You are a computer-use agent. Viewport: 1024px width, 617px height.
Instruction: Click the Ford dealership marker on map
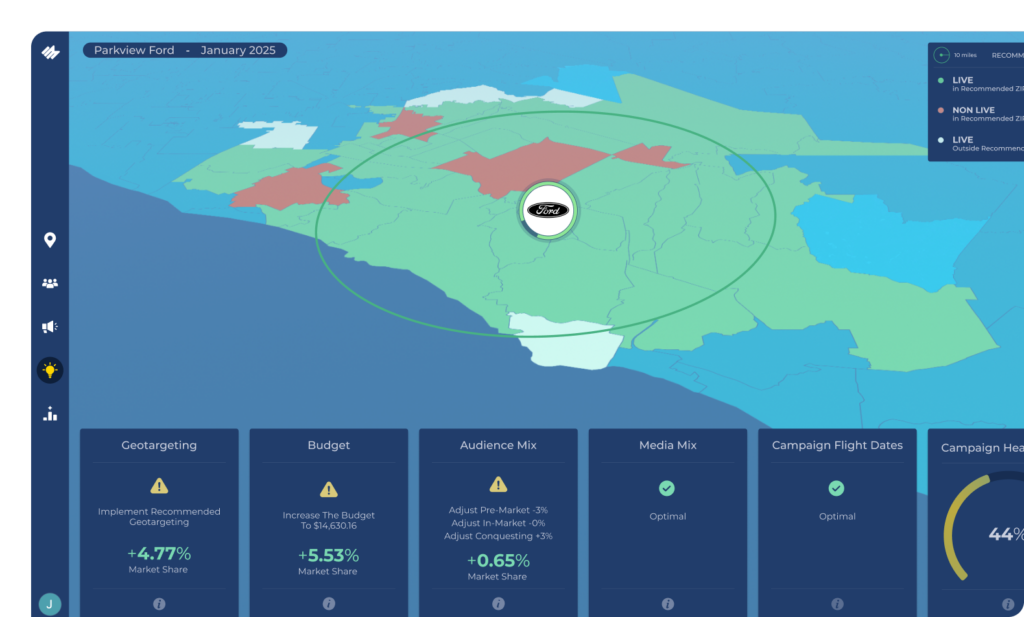coord(548,210)
